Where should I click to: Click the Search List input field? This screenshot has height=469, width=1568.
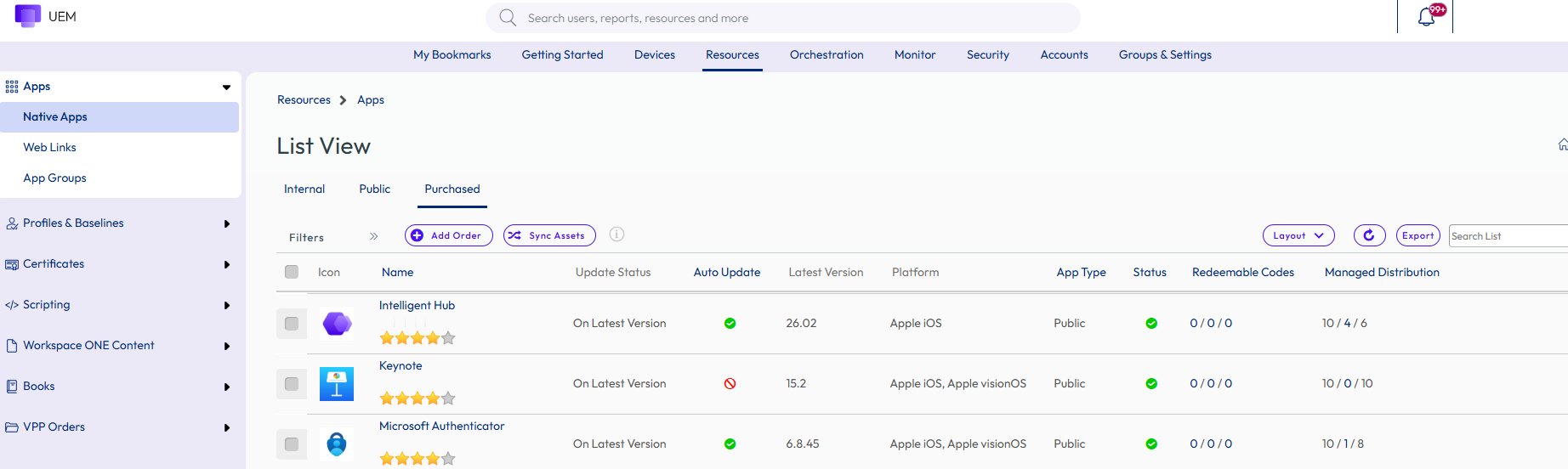pyautogui.click(x=1508, y=236)
